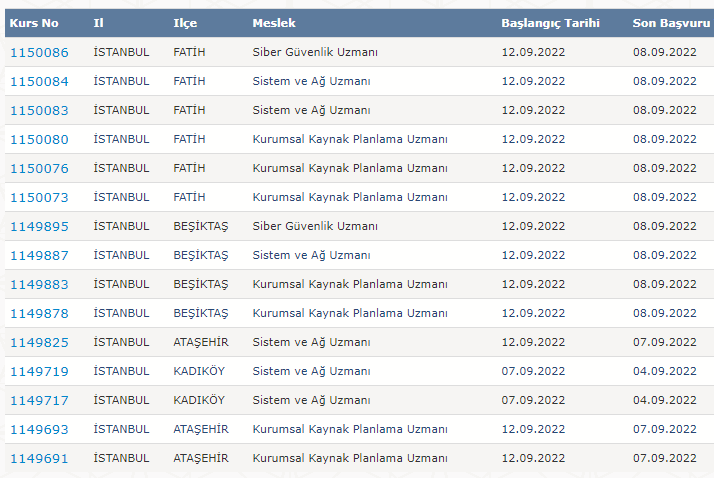Open Ataşehir course 1149825

tap(39, 342)
